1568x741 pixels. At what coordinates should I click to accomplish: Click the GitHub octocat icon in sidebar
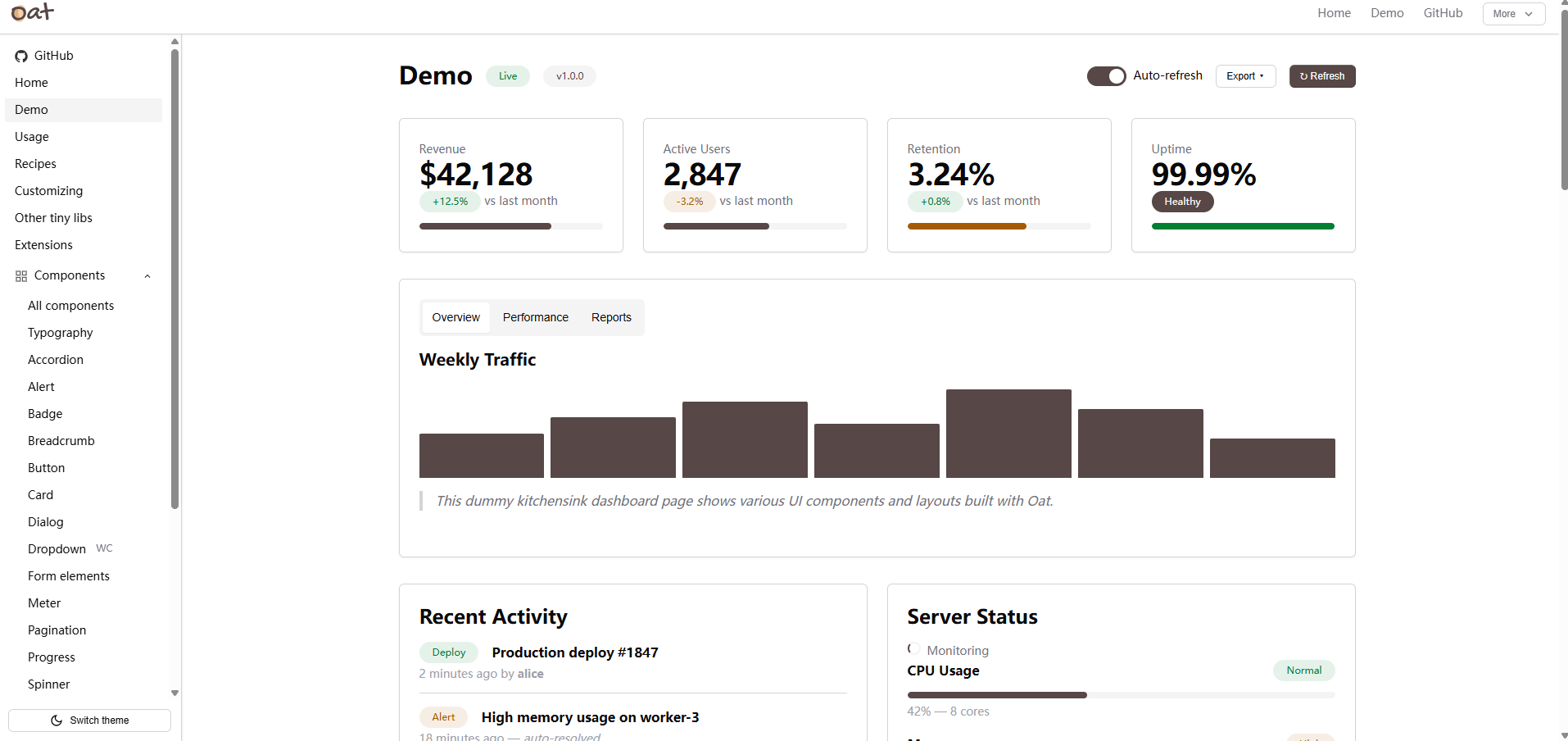pos(21,56)
